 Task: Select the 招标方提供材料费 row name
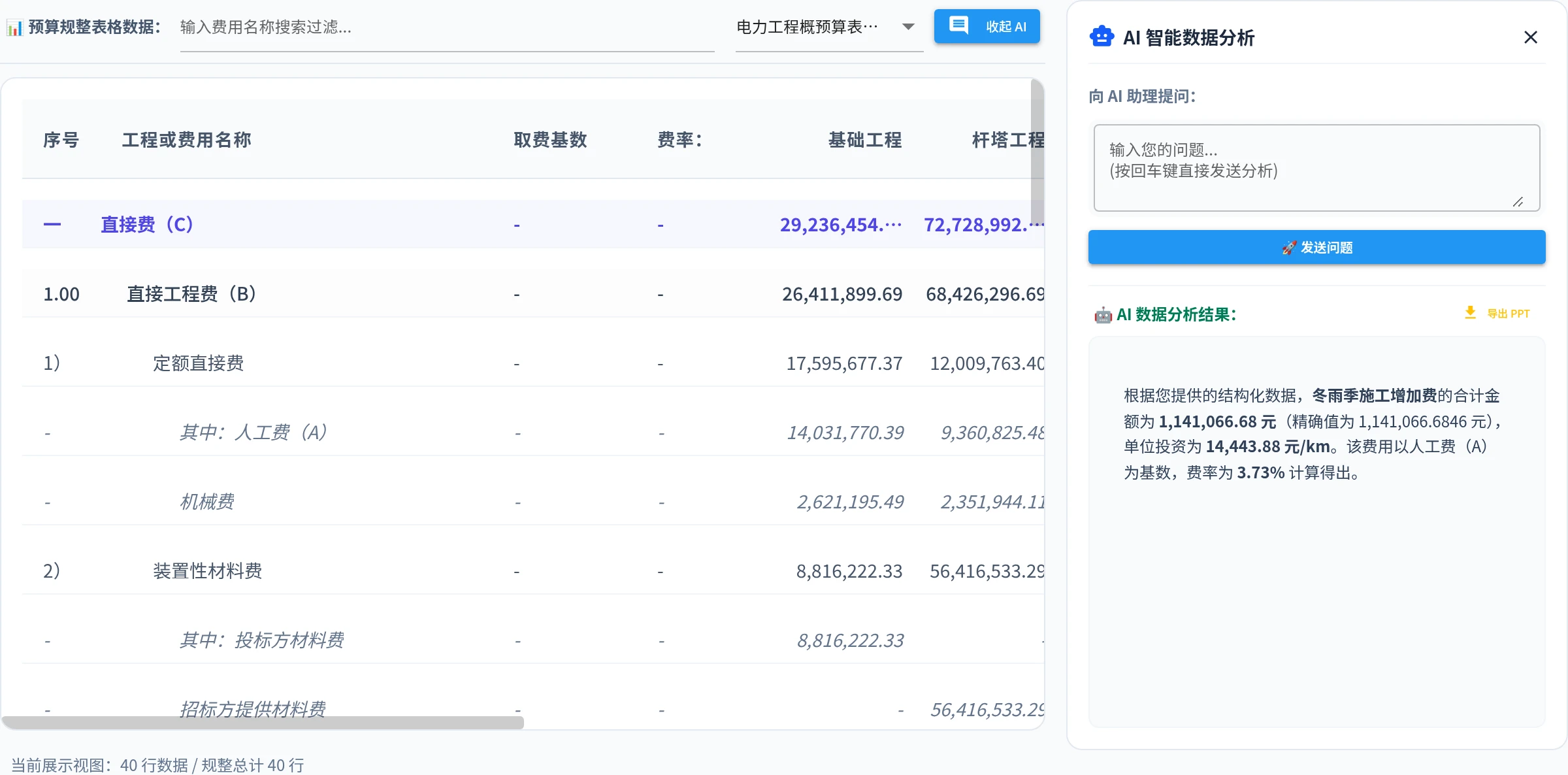[x=252, y=709]
